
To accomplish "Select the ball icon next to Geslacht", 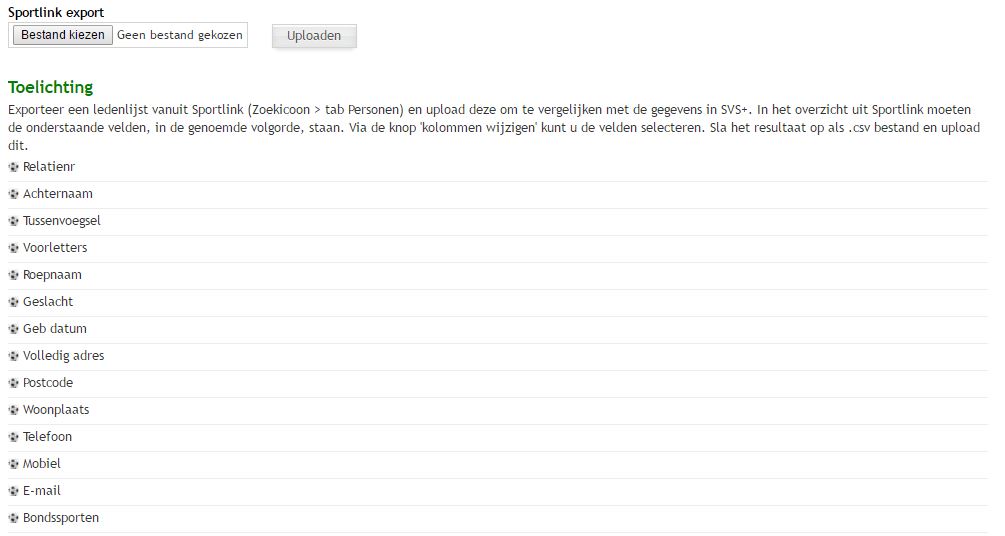I will coord(14,302).
